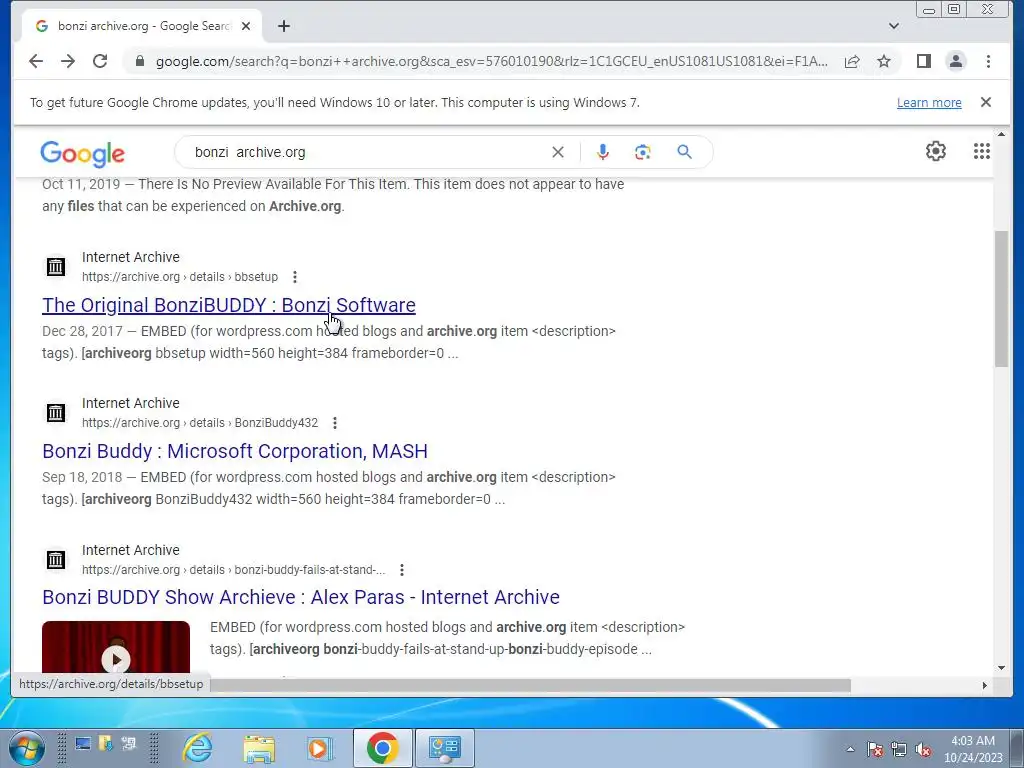View site information via the padlock icon
The width and height of the screenshot is (1024, 768).
(x=139, y=61)
